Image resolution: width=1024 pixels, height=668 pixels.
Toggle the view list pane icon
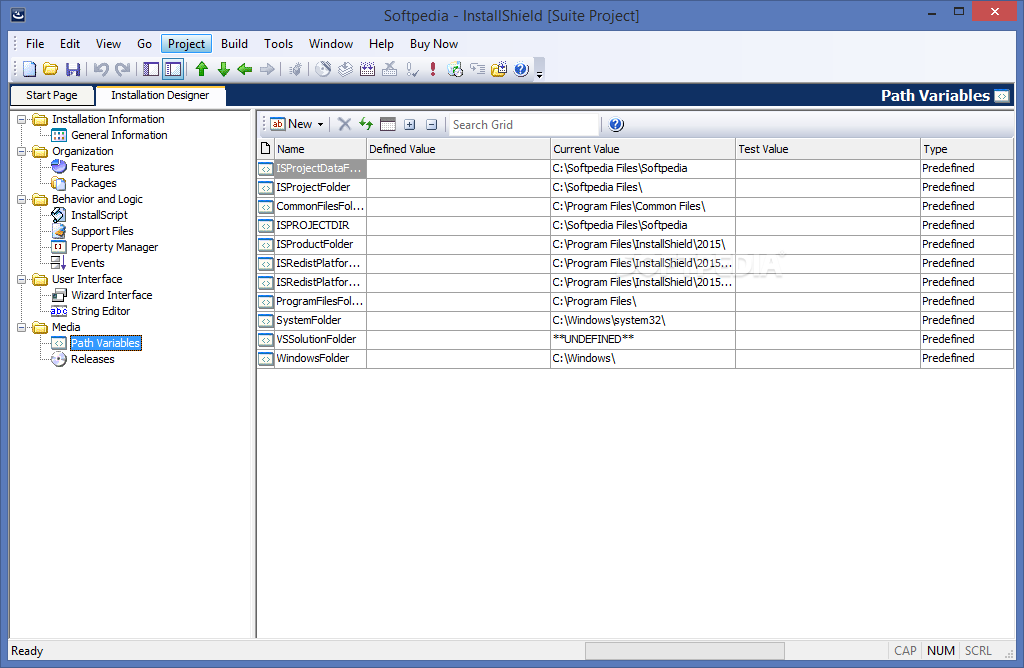pos(151,69)
